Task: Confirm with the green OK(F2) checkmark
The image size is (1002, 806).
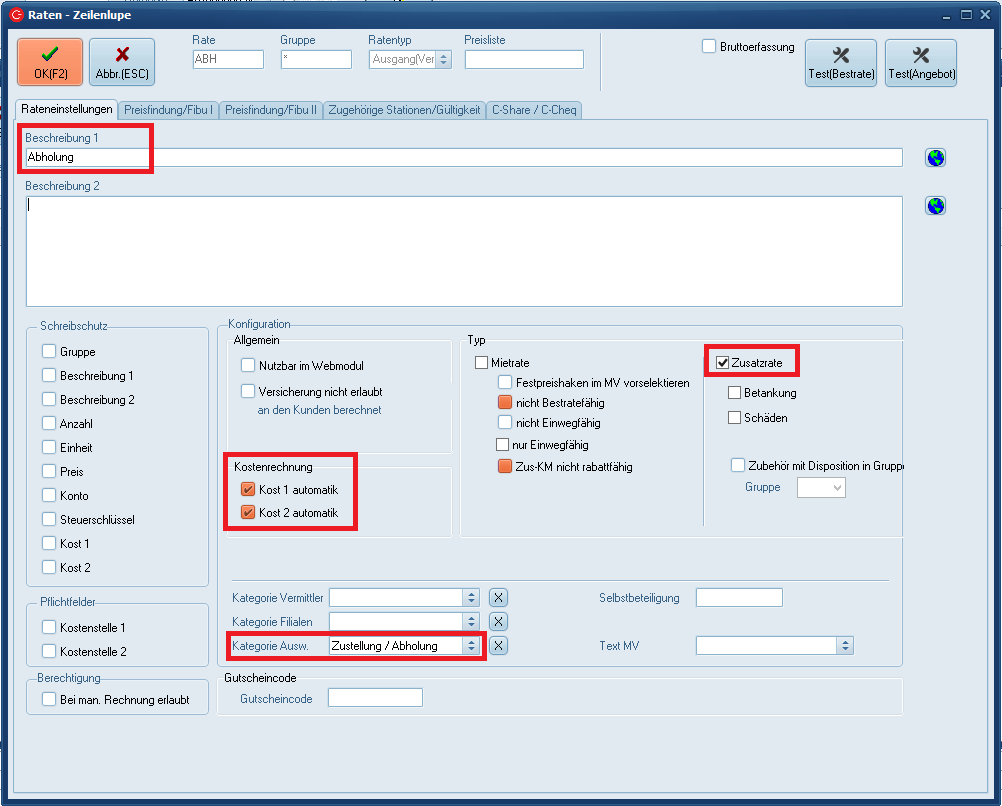Action: pos(50,63)
